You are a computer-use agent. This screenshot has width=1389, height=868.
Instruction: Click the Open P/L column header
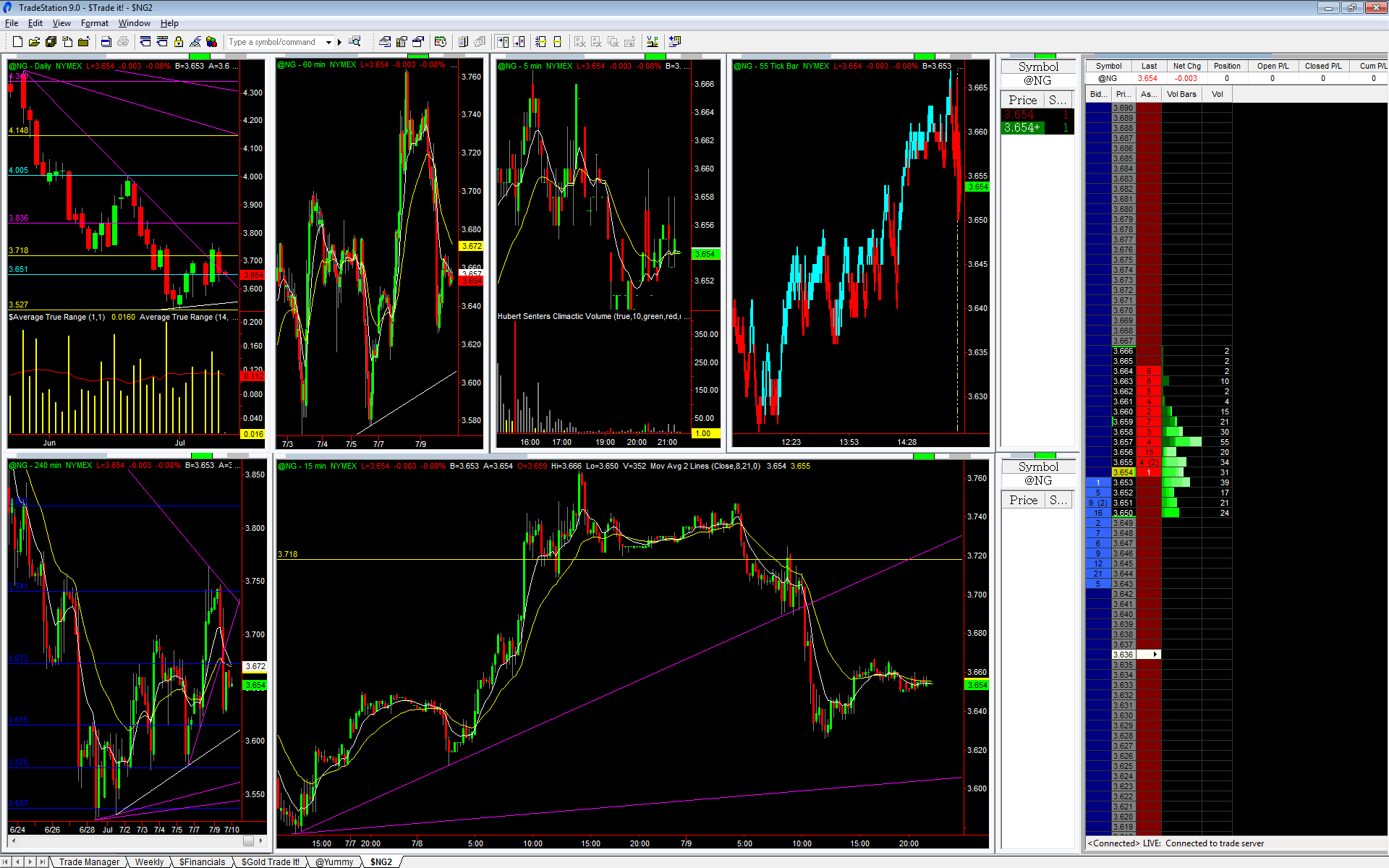[x=1273, y=66]
